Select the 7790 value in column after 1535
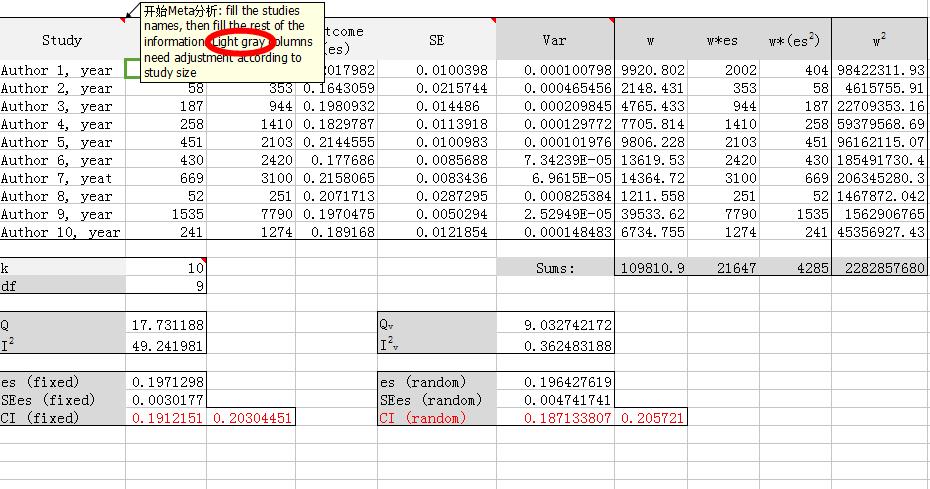Image resolution: width=930 pixels, height=489 pixels. [251, 214]
